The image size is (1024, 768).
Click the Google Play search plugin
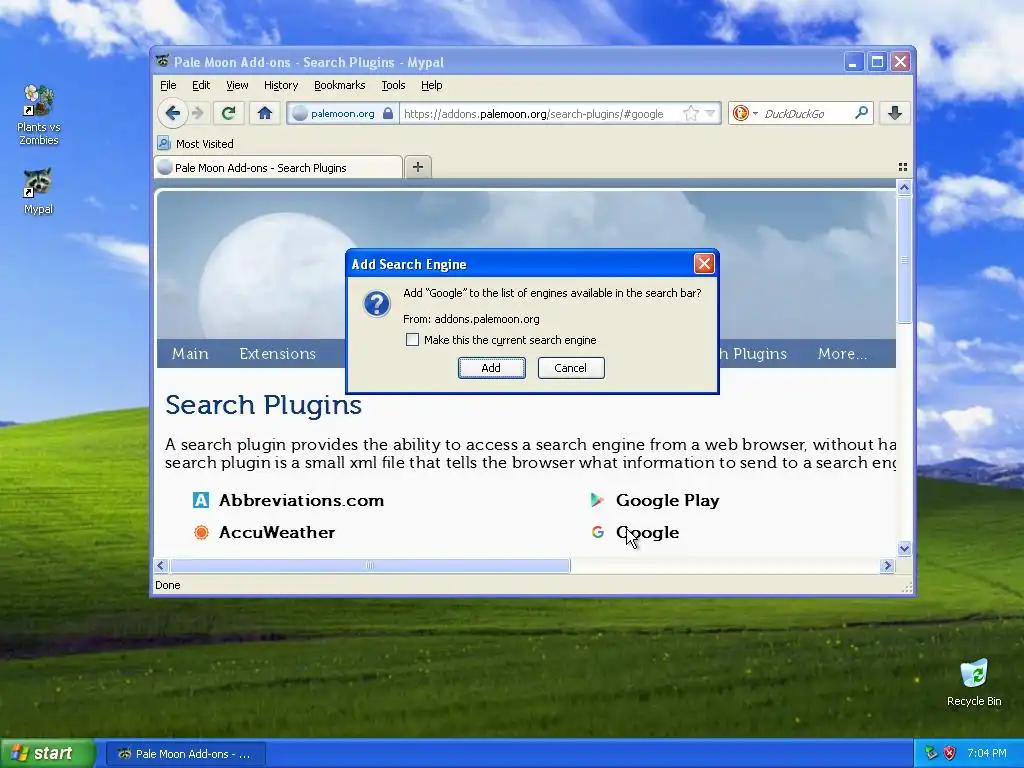[667, 500]
